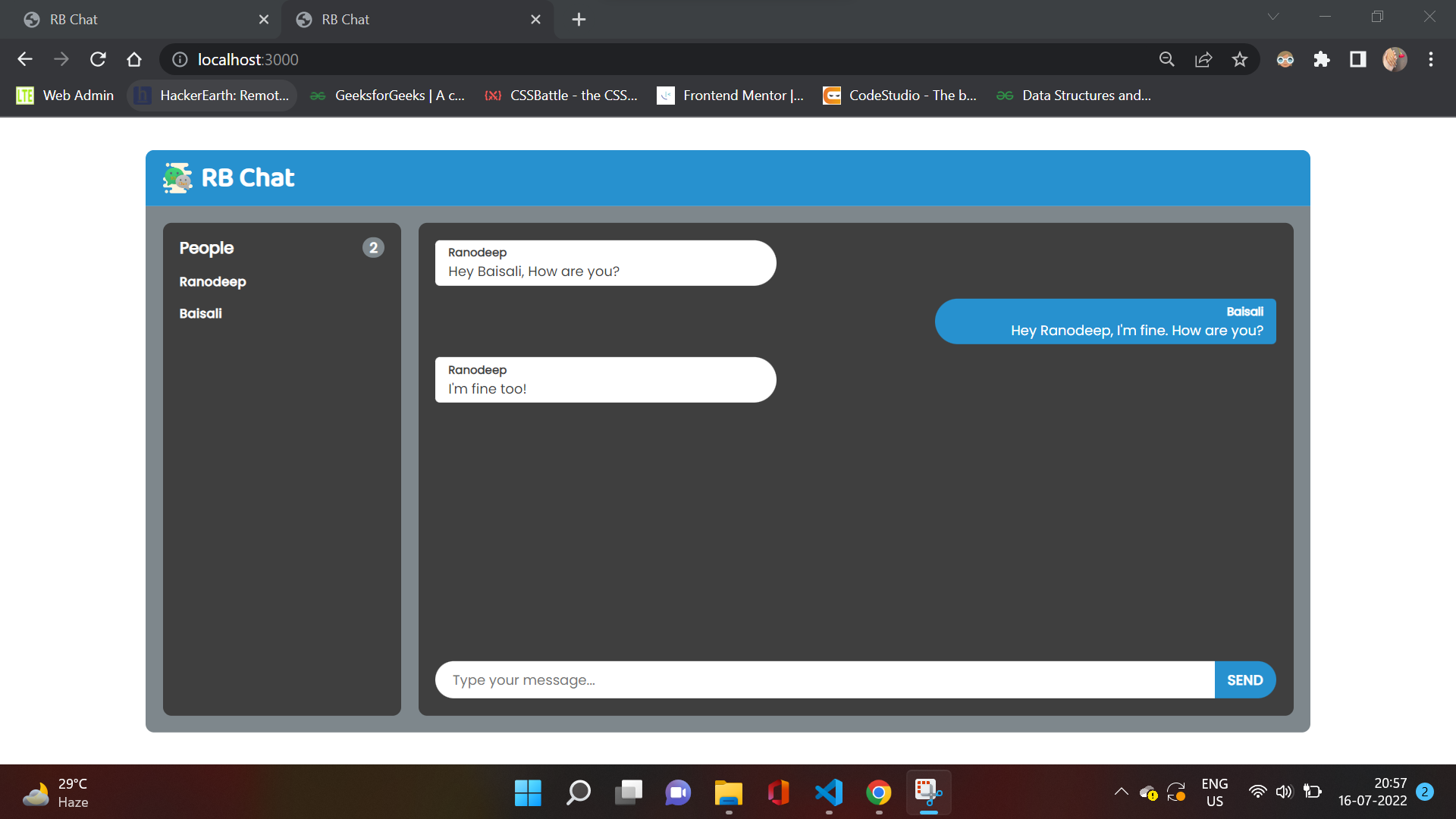
Task: Open the CSSBattle bookmark
Action: click(x=561, y=96)
